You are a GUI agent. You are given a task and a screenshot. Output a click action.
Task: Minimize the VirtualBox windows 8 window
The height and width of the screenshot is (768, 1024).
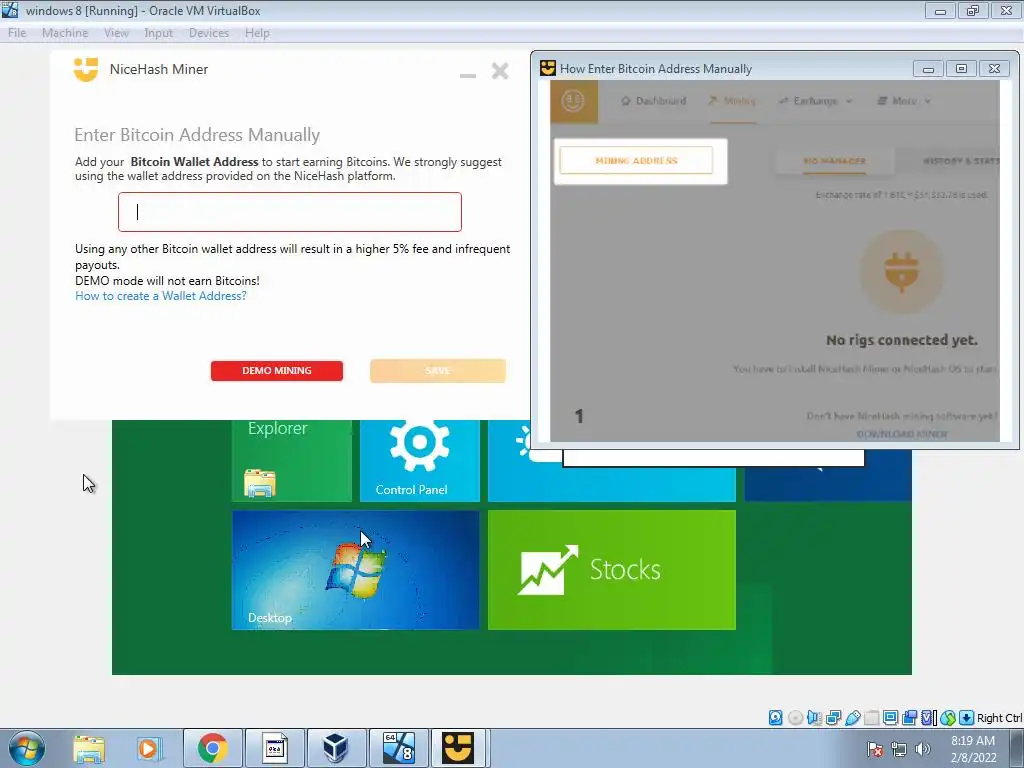[x=940, y=11]
